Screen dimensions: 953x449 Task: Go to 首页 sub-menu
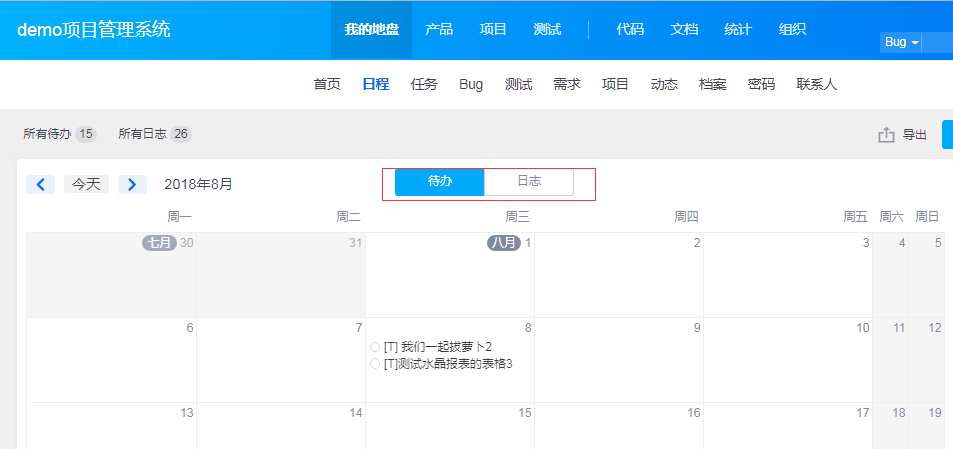(x=327, y=84)
